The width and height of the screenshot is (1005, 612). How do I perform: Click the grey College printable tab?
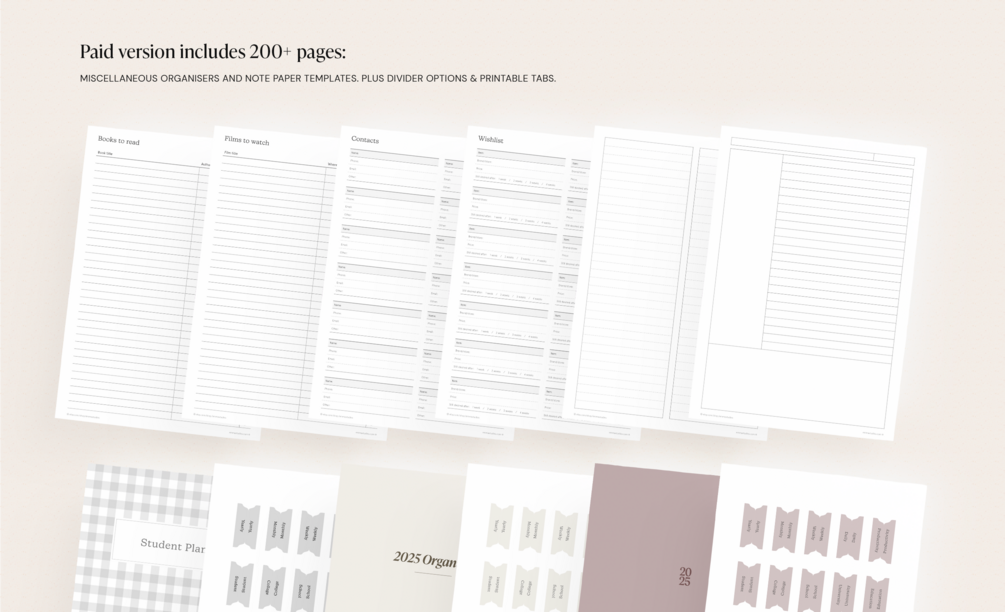272,588
